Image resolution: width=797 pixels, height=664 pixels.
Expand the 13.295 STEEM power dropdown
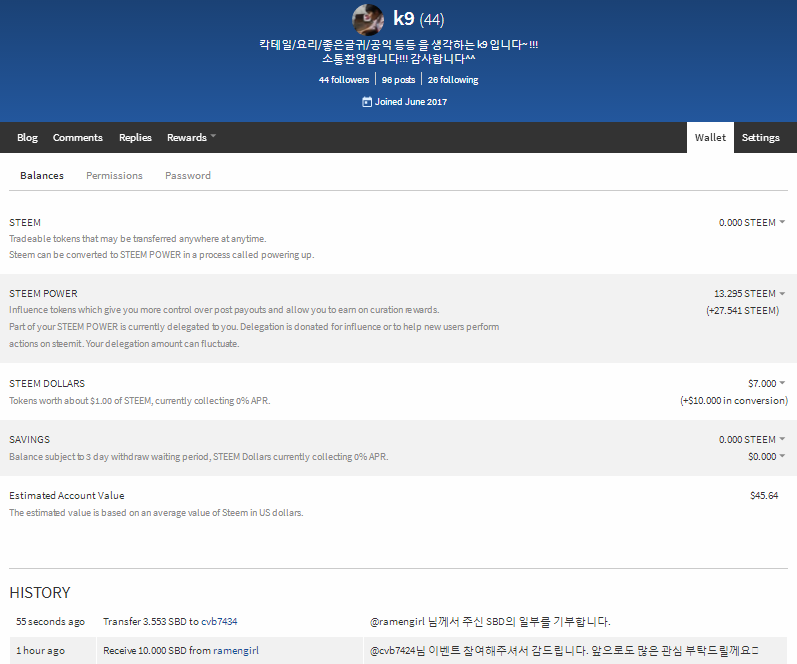(x=750, y=293)
